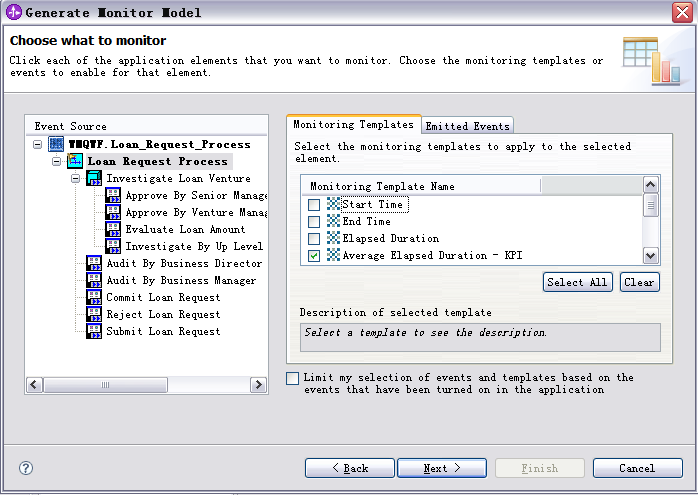Viewport: 698px width, 495px height.
Task: Enable the Start Time template checkbox
Action: (314, 204)
